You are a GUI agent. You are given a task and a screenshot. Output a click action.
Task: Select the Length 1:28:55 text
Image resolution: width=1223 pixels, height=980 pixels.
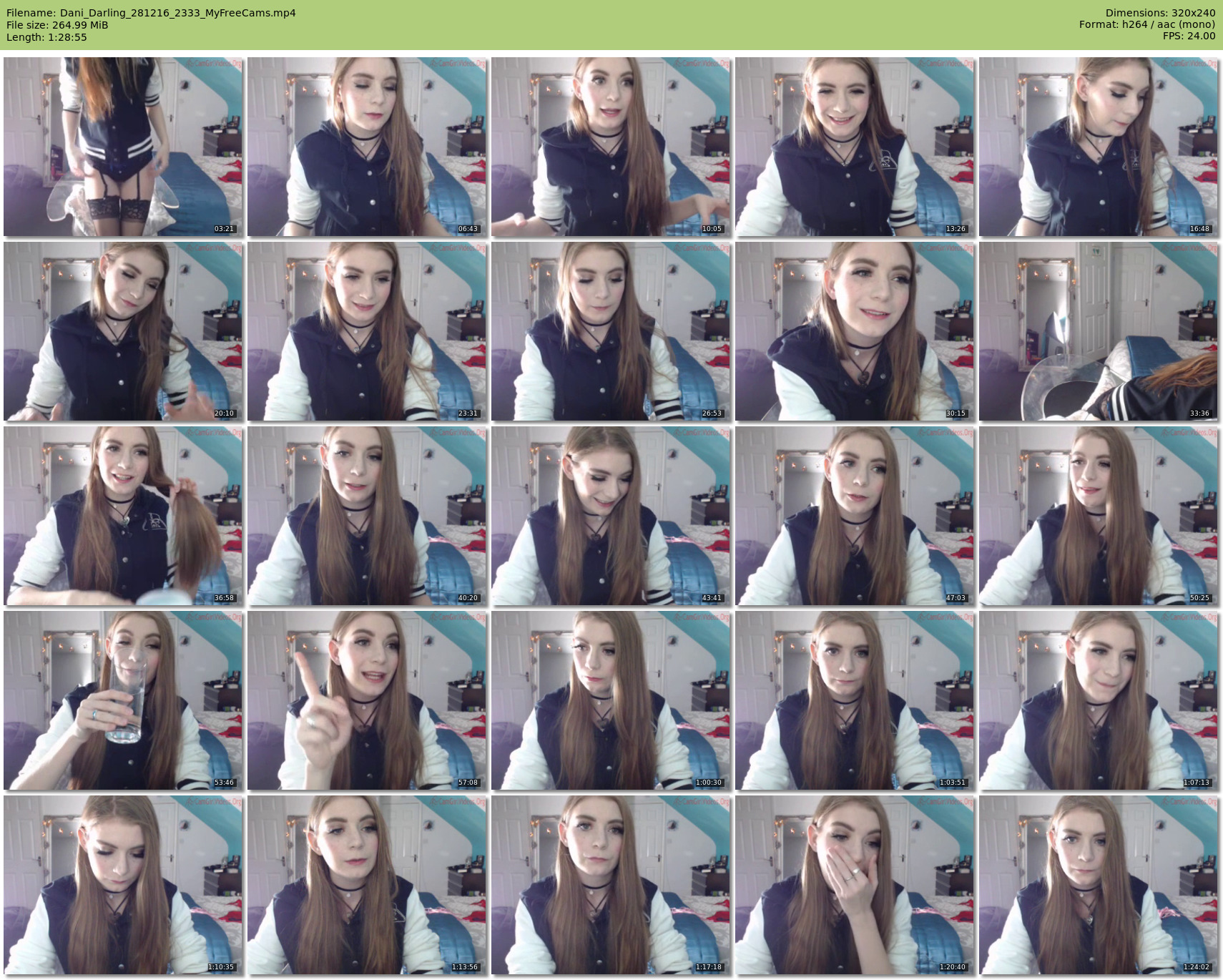click(46, 37)
